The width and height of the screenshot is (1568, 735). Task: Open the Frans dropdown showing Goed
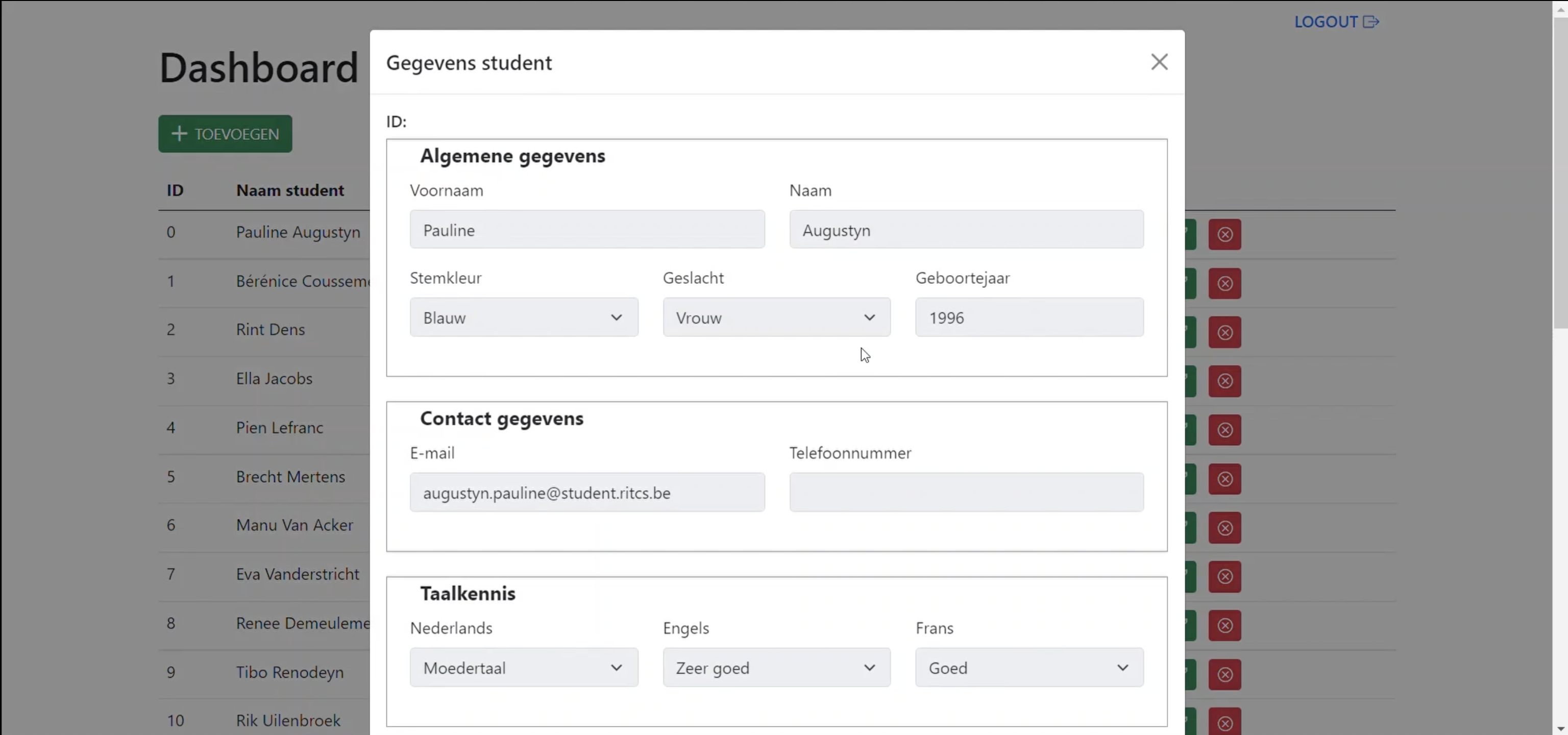click(1030, 668)
